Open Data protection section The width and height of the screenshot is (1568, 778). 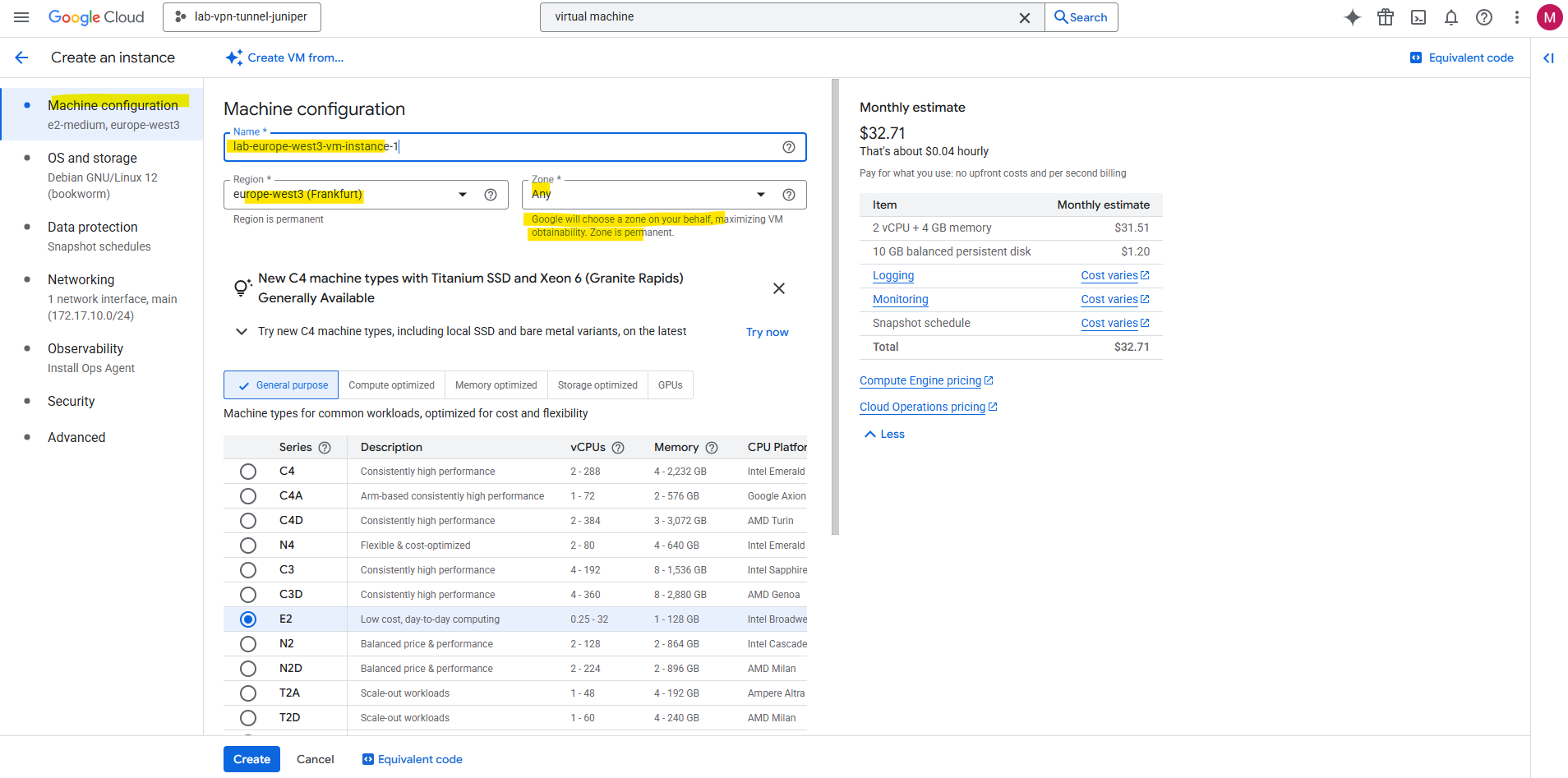102,237
